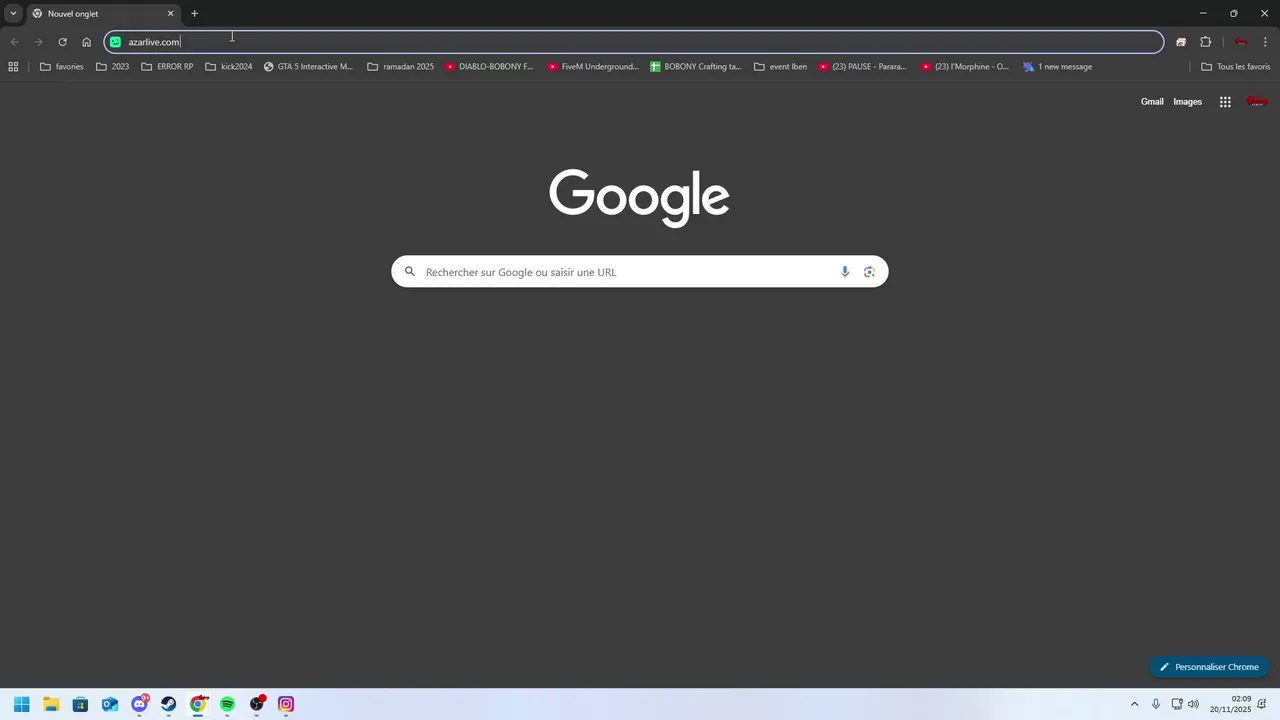Click the Personnaliser Chrome button
Viewport: 1280px width, 720px height.
(1209, 667)
